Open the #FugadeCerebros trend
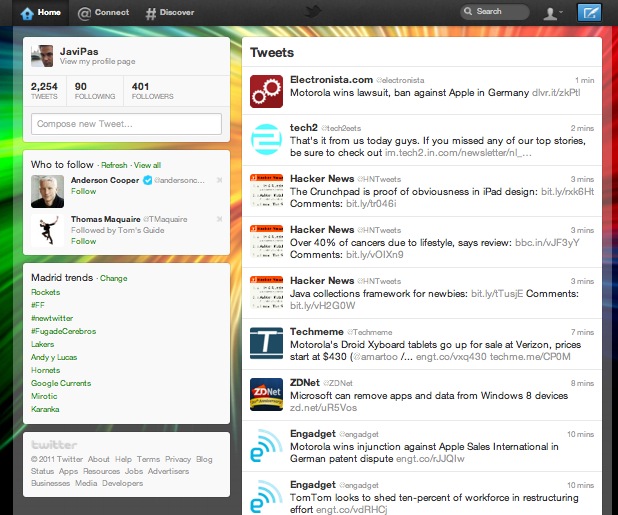 (x=63, y=331)
